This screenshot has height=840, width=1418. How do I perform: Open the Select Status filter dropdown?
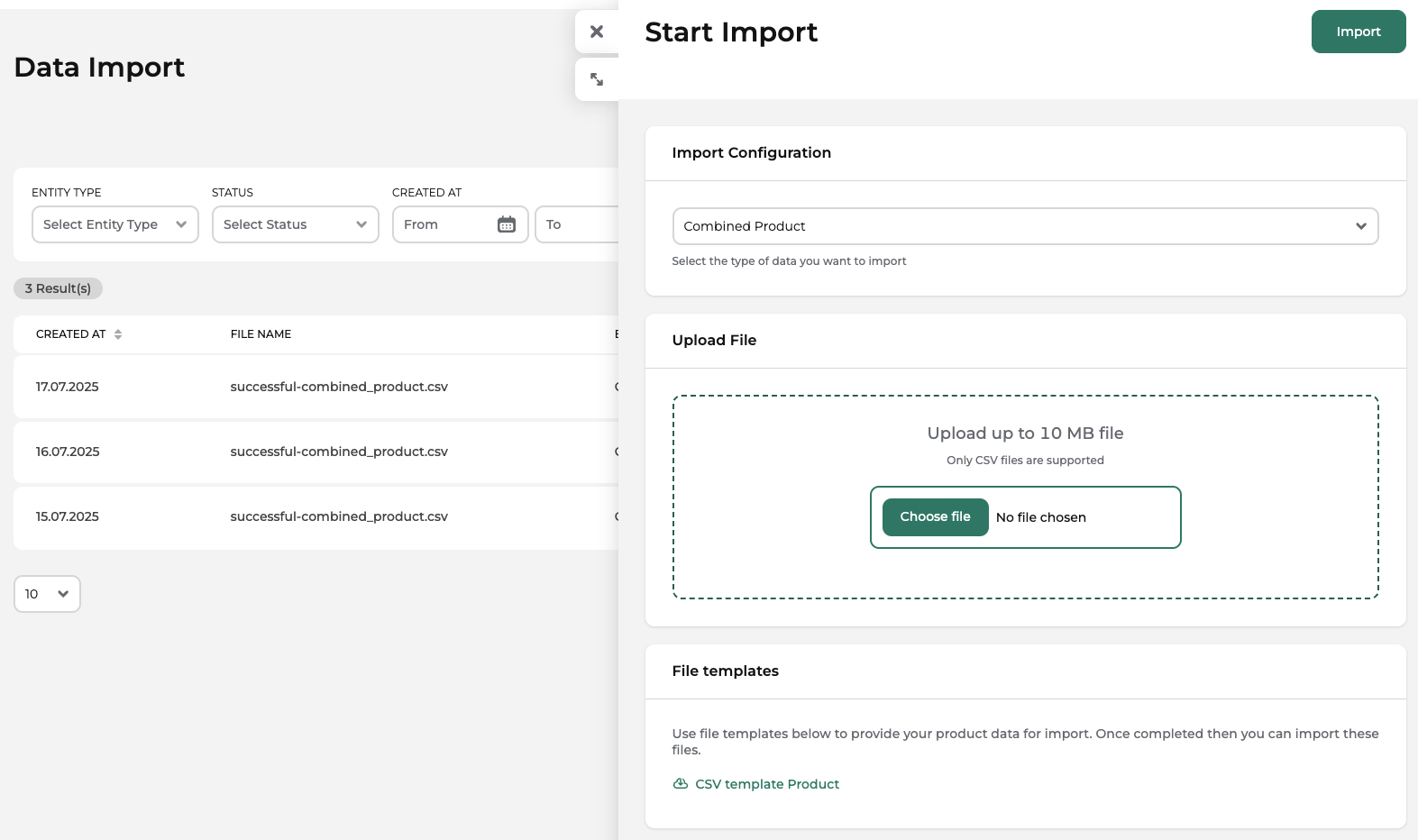[296, 224]
